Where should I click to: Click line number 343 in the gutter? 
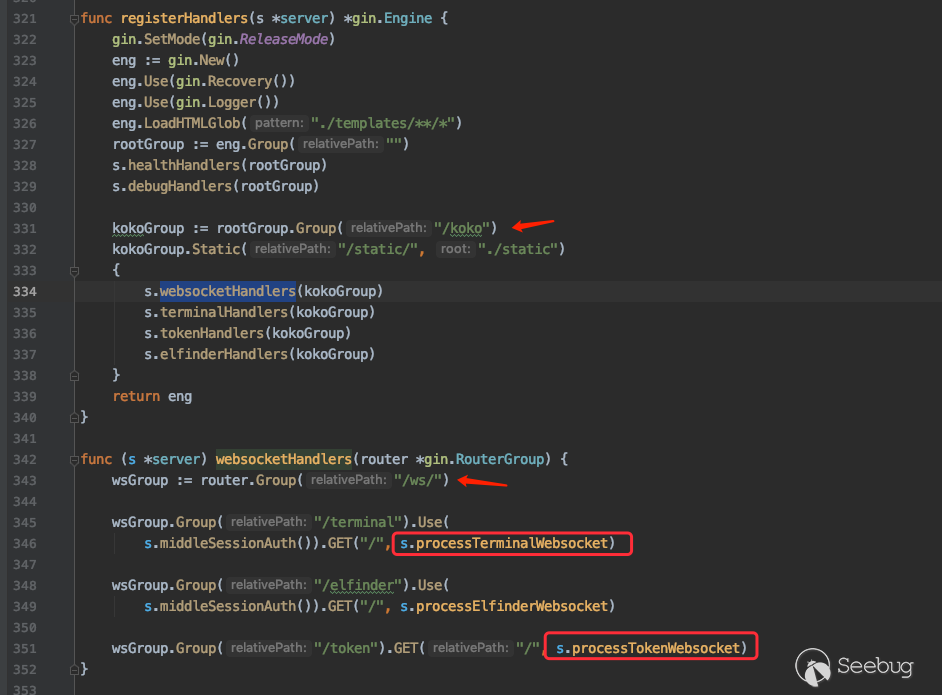(x=25, y=481)
